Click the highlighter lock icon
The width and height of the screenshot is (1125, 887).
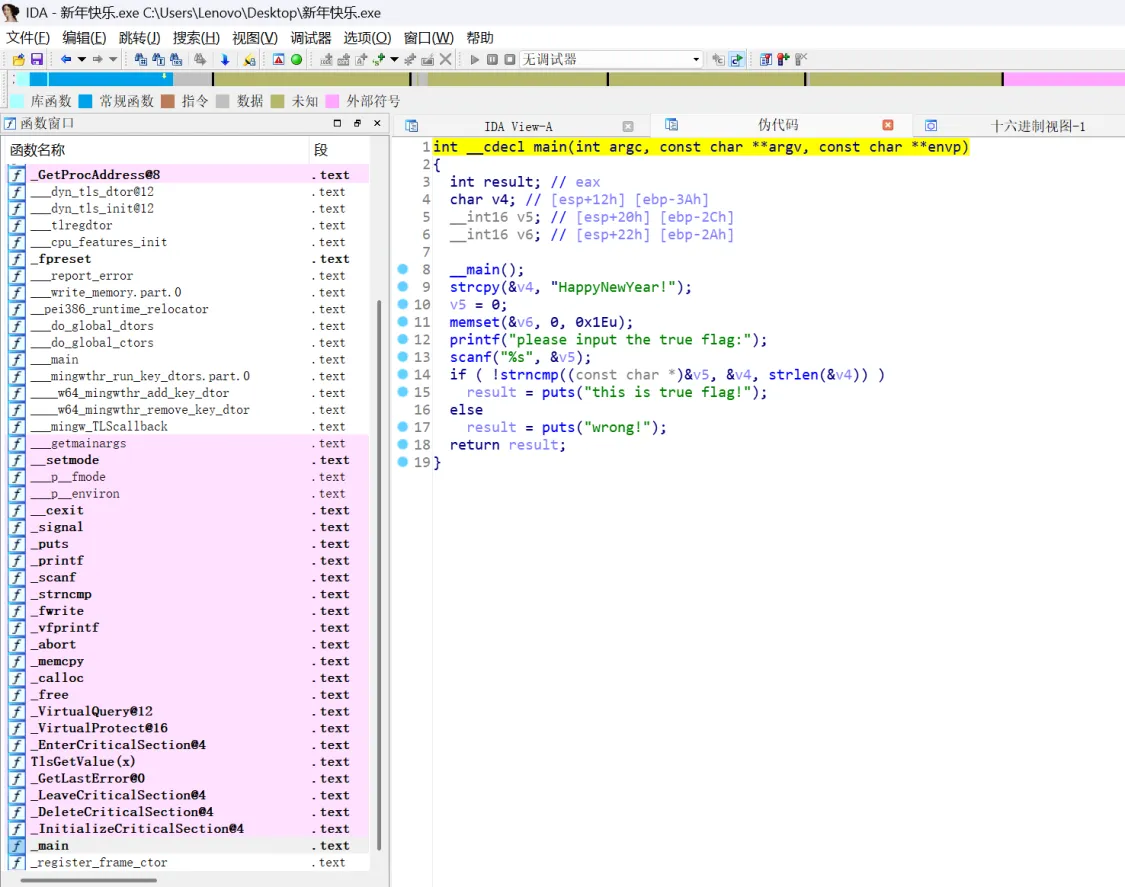click(x=249, y=60)
